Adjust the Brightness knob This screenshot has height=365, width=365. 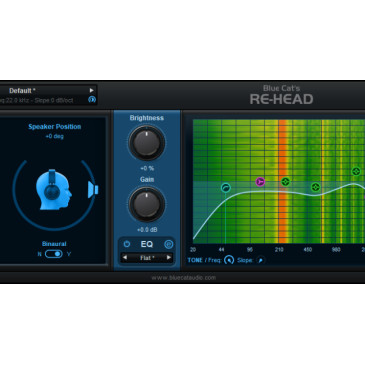[x=147, y=143]
